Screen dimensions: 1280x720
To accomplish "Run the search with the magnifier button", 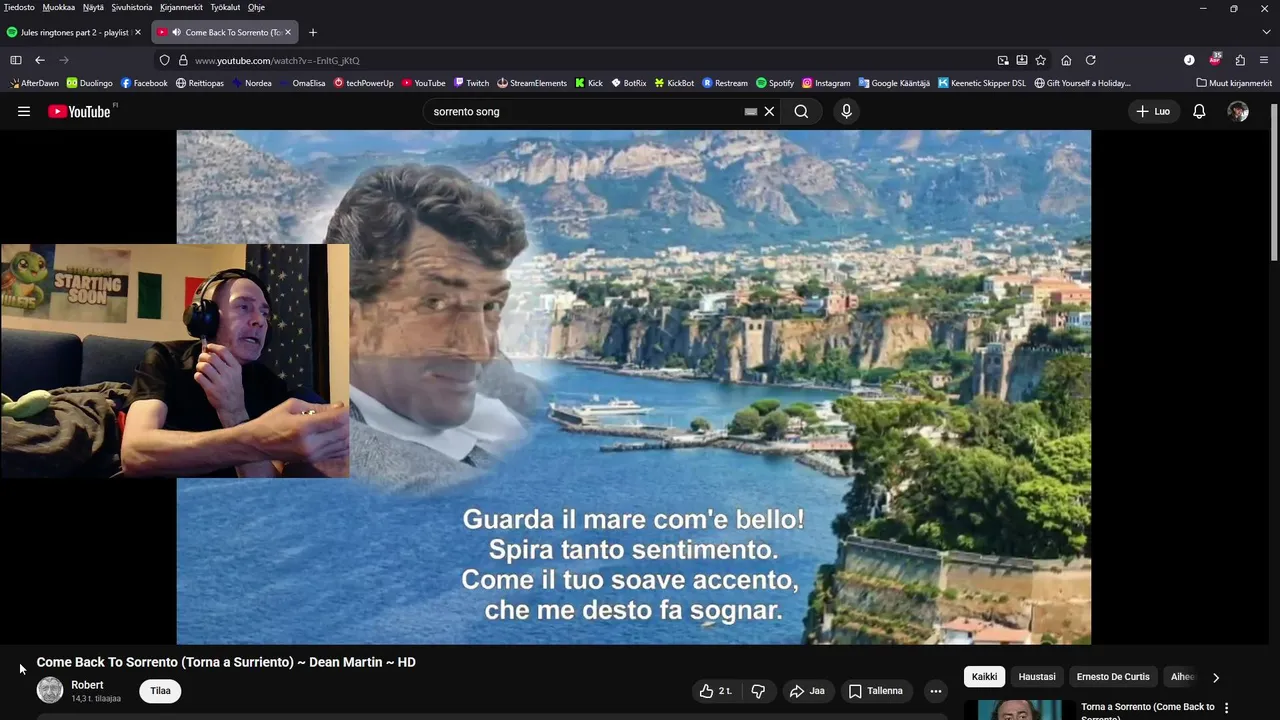I will [x=801, y=111].
